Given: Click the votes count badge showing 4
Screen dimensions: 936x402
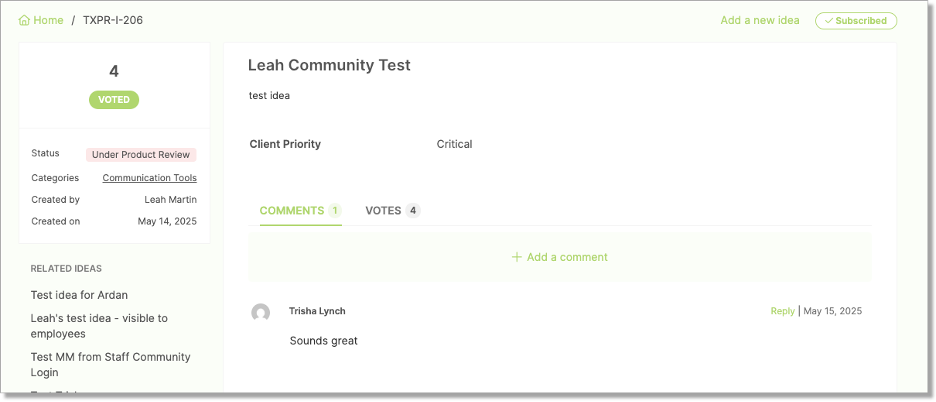Looking at the screenshot, I should 413,211.
